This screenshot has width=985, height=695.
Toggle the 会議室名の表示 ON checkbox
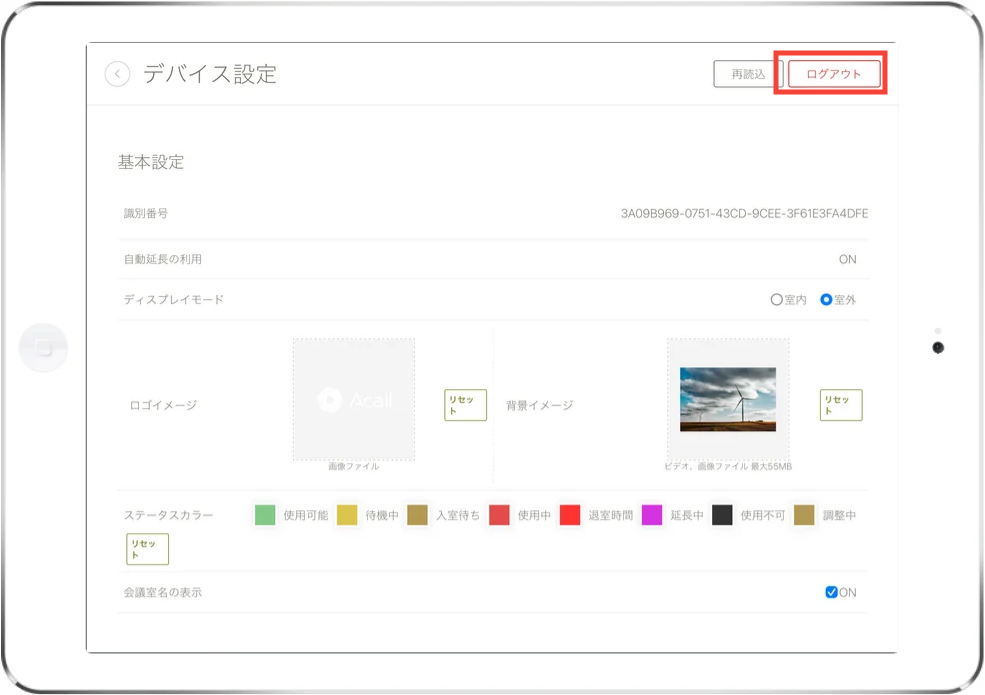pos(831,592)
